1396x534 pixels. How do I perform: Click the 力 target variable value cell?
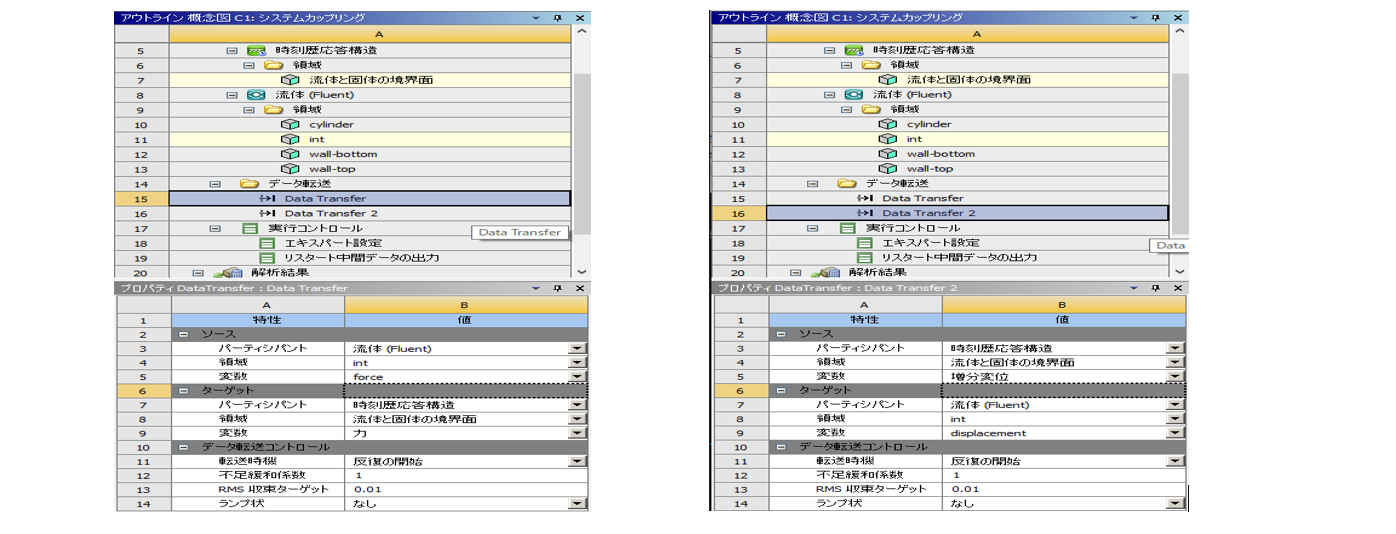(458, 434)
